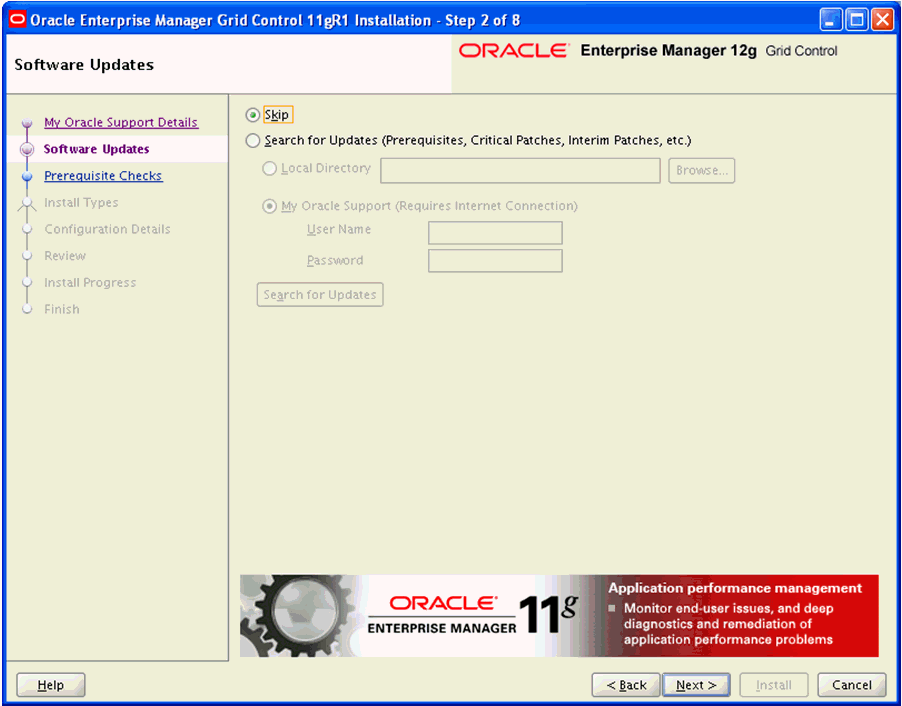Image resolution: width=902 pixels, height=706 pixels.
Task: Click the Prerequisite Checks step bullet icon
Action: point(27,176)
